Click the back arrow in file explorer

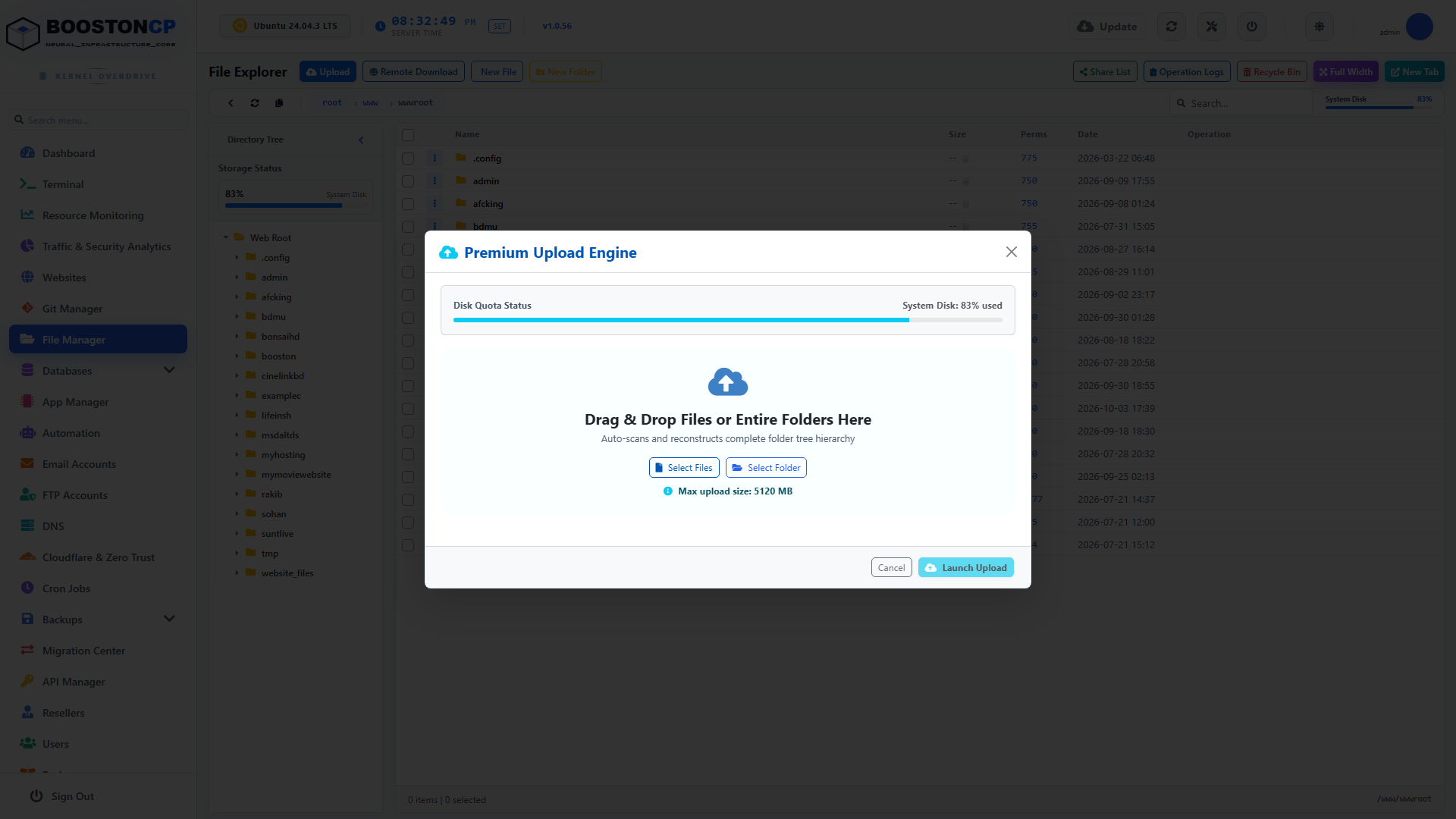[x=231, y=103]
